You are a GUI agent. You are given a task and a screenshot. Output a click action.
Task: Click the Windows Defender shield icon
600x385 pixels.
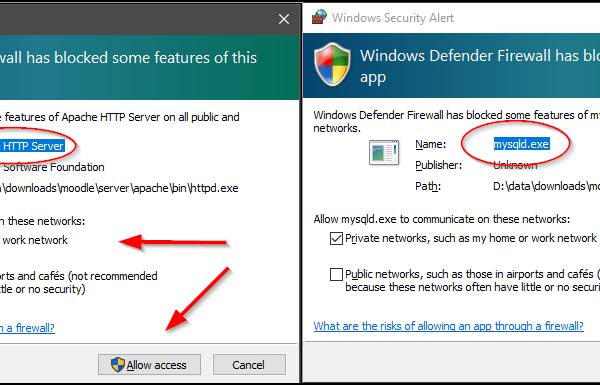pos(332,64)
